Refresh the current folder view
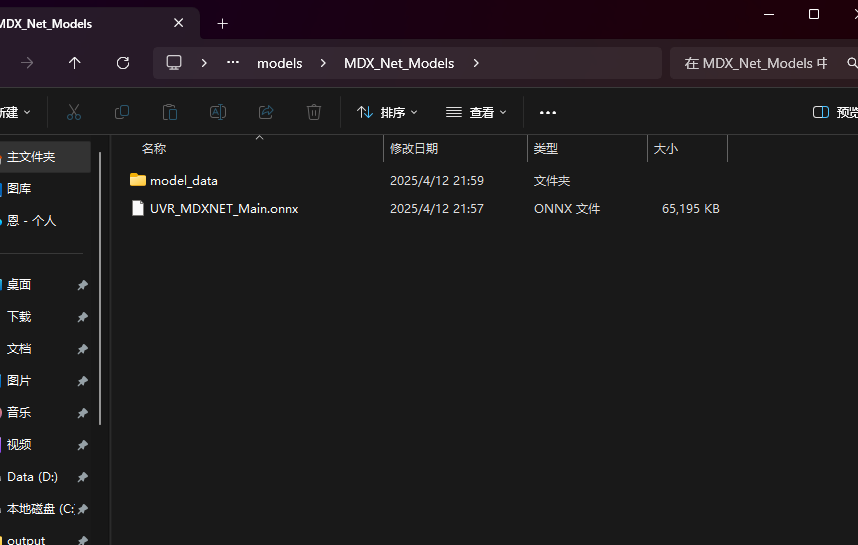858x545 pixels. [123, 63]
